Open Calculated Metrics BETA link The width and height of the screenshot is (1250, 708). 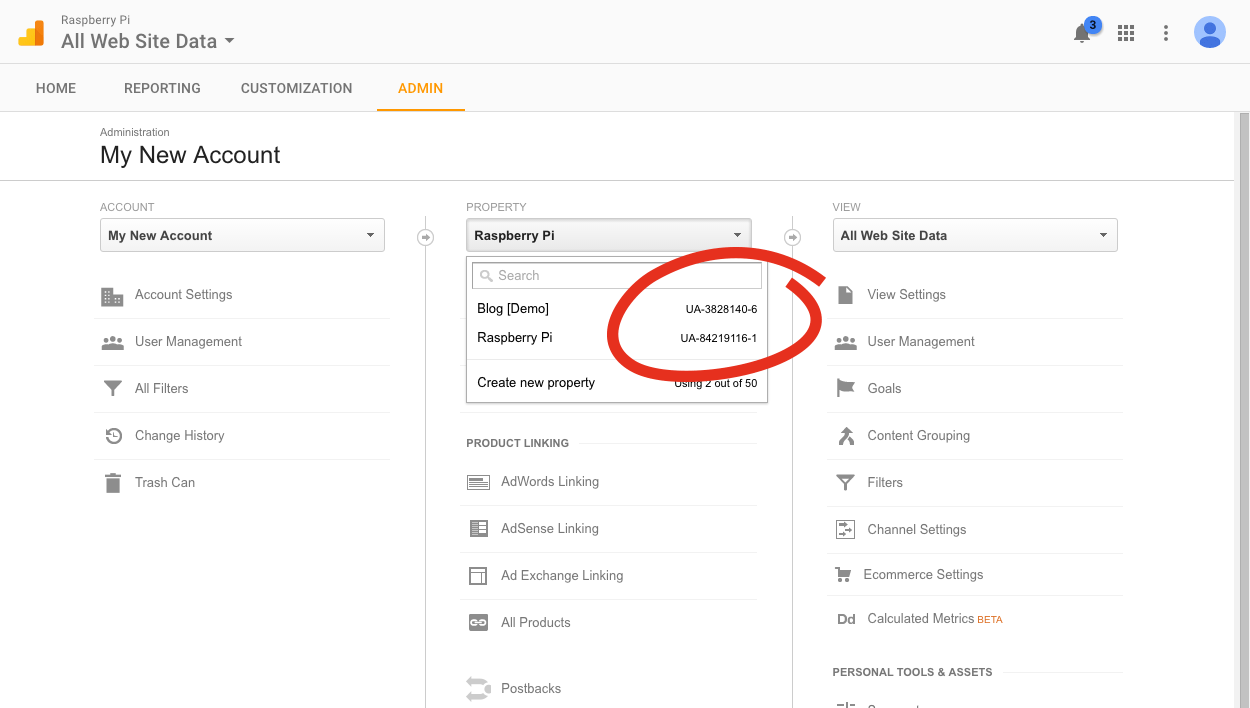(934, 619)
